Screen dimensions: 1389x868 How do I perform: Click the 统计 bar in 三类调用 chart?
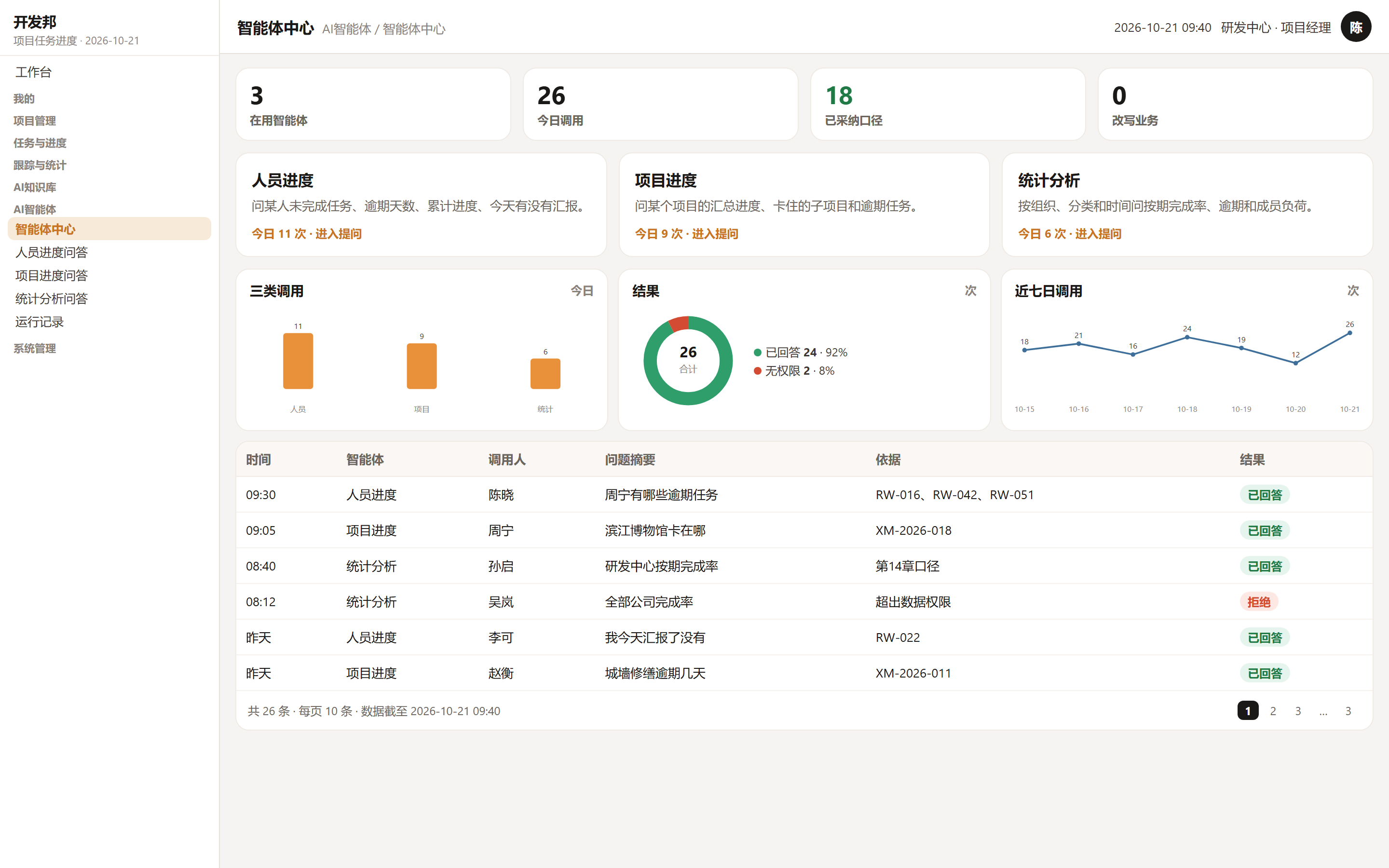(545, 374)
